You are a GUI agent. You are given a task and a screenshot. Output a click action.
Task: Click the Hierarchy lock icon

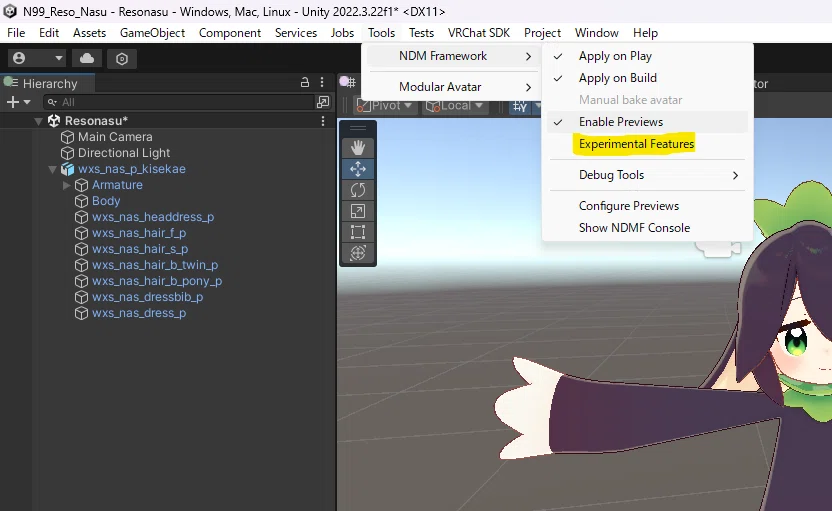[305, 82]
